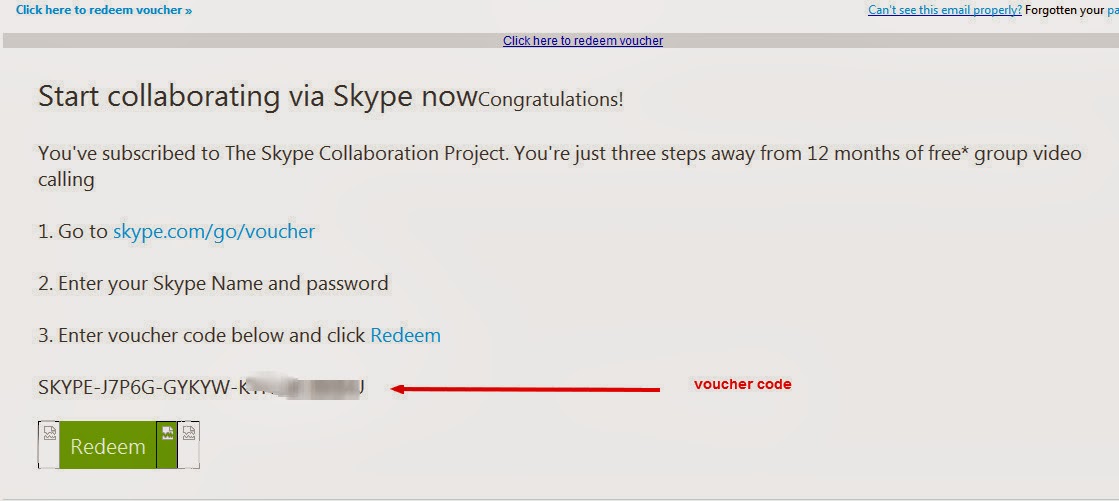1119x501 pixels.
Task: Click the blue Redeem link in step 3
Action: coord(405,335)
